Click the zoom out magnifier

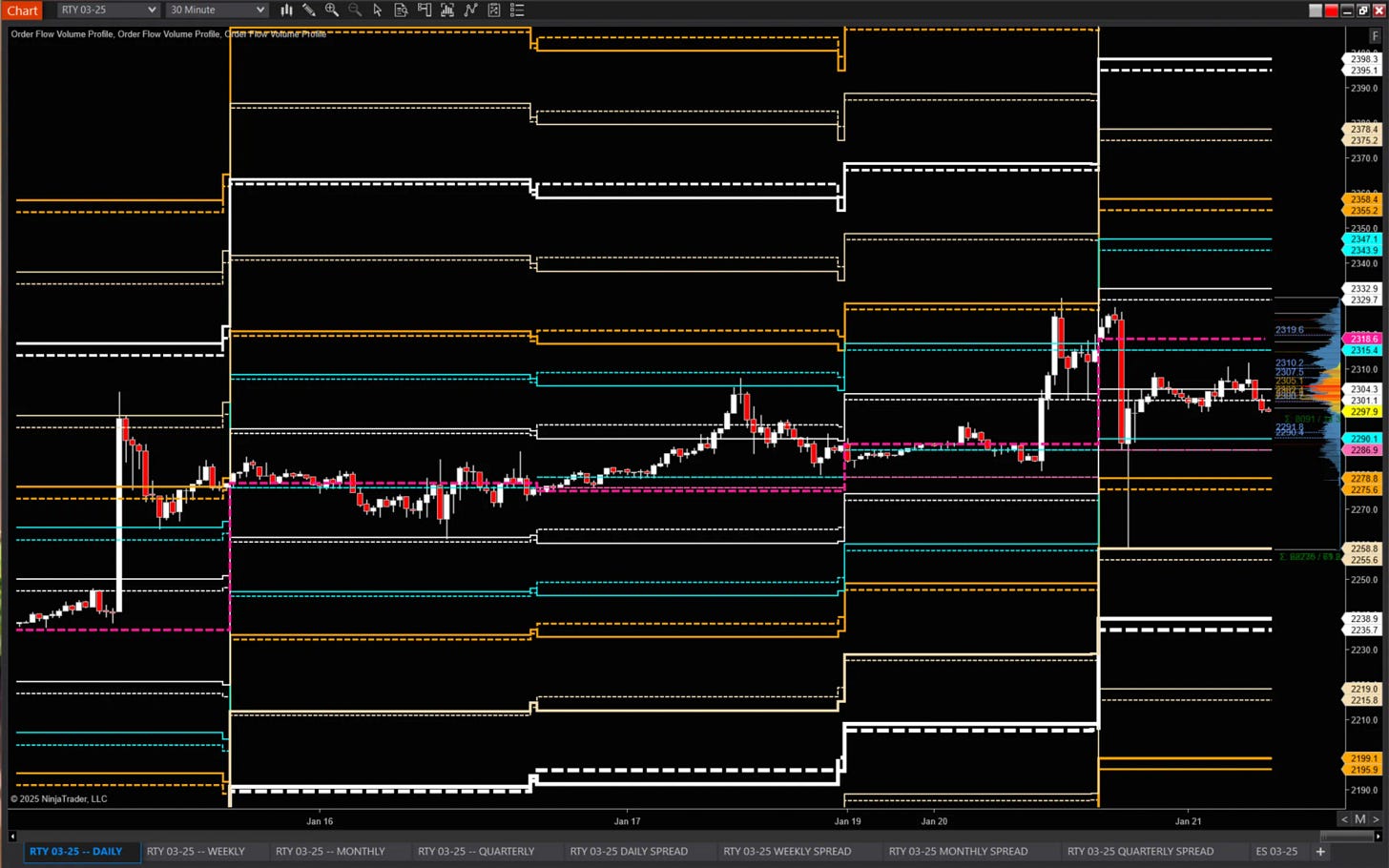point(355,10)
